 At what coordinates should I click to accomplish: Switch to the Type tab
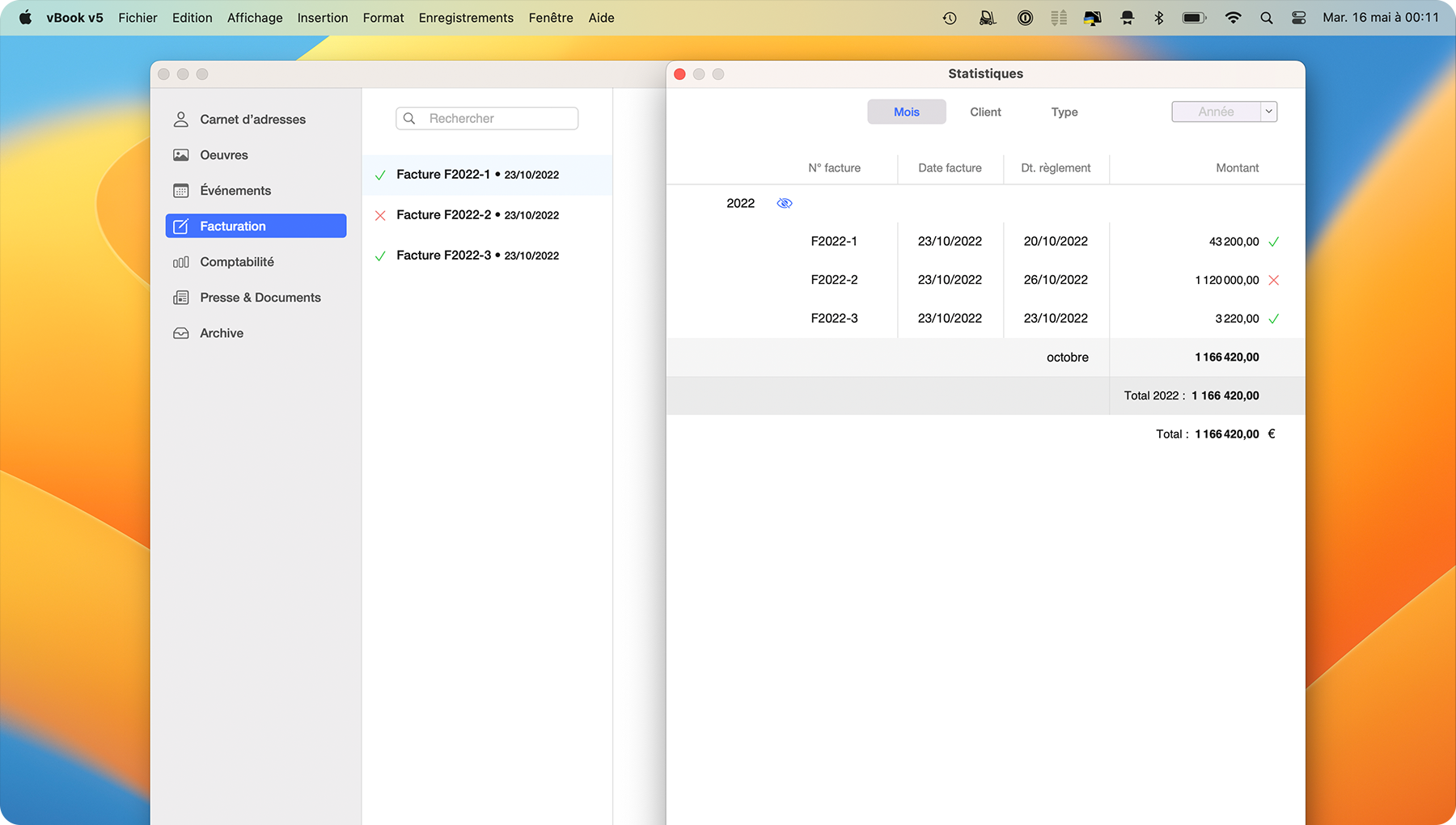pos(1064,112)
